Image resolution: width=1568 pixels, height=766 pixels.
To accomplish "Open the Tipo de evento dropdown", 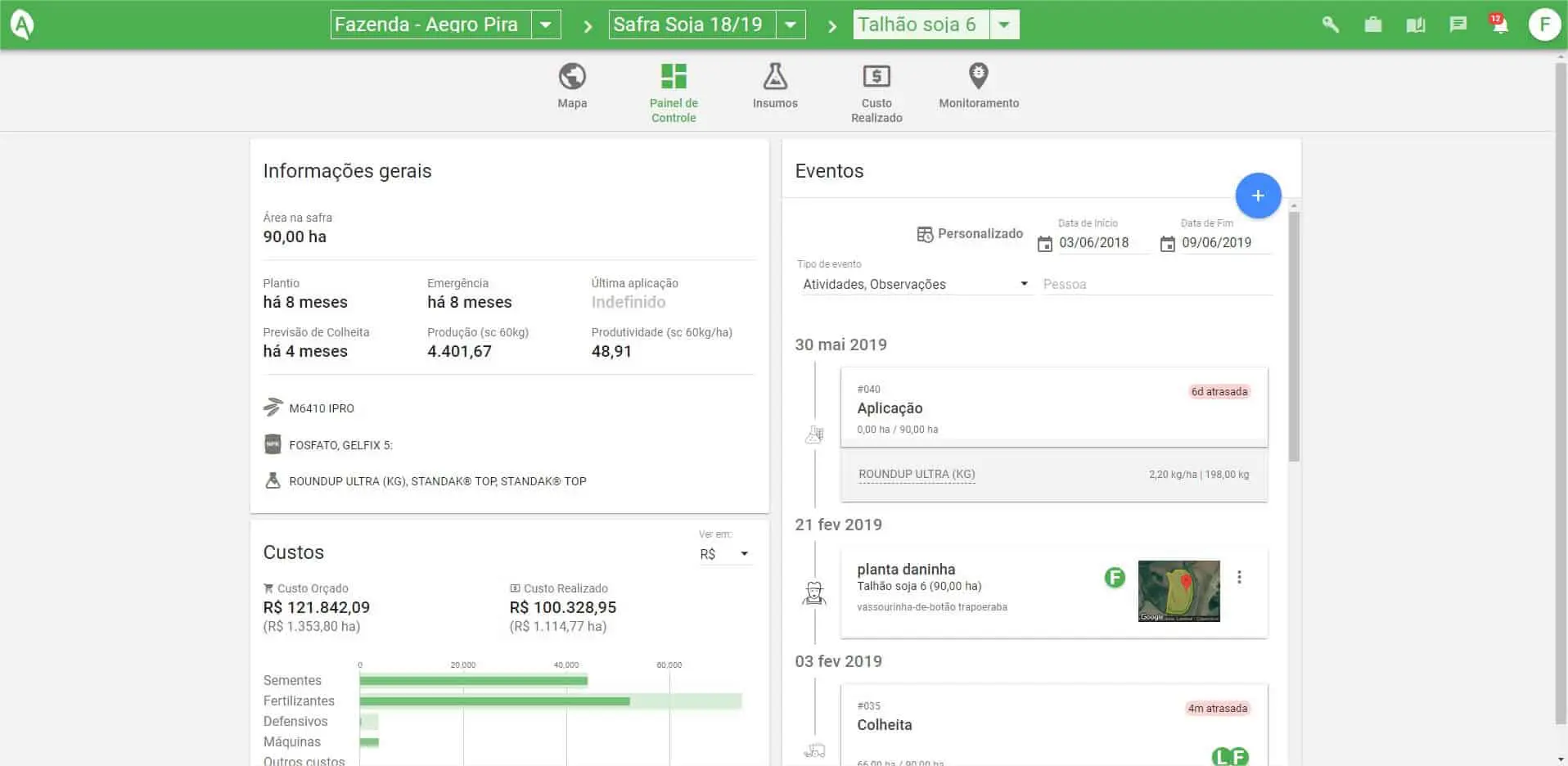I will (1023, 283).
